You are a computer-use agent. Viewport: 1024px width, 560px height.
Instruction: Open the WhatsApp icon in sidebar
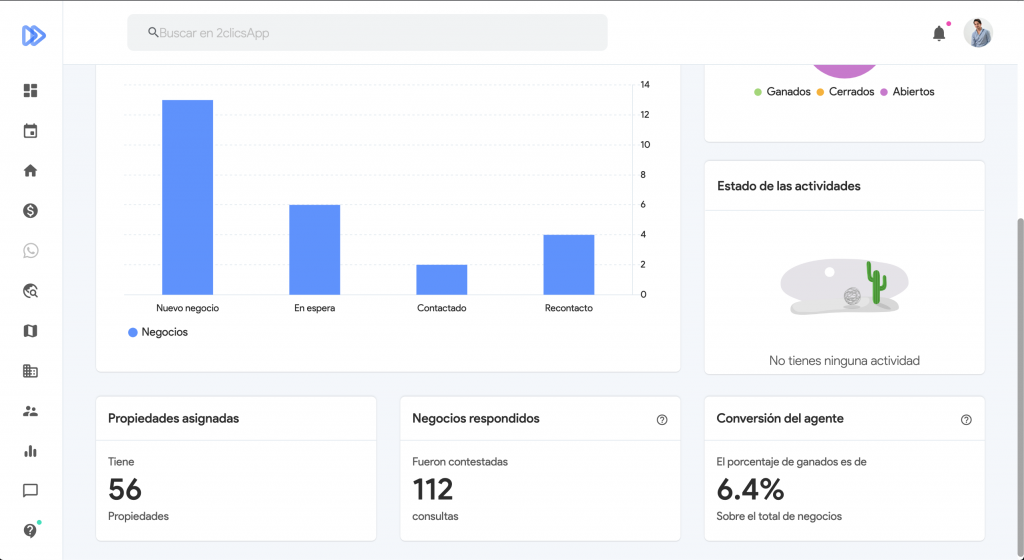point(31,251)
